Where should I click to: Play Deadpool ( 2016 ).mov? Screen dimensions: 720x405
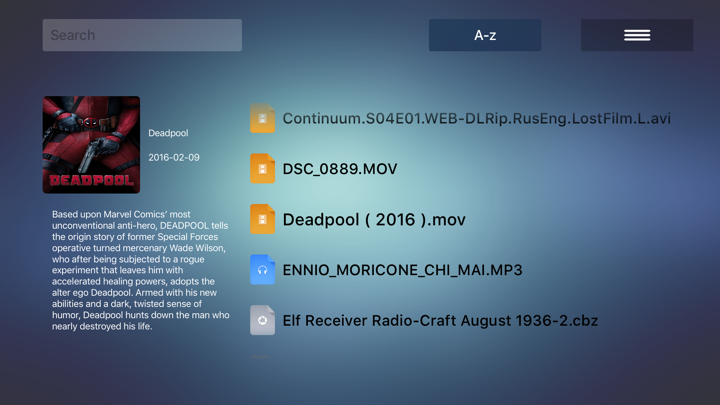click(374, 219)
